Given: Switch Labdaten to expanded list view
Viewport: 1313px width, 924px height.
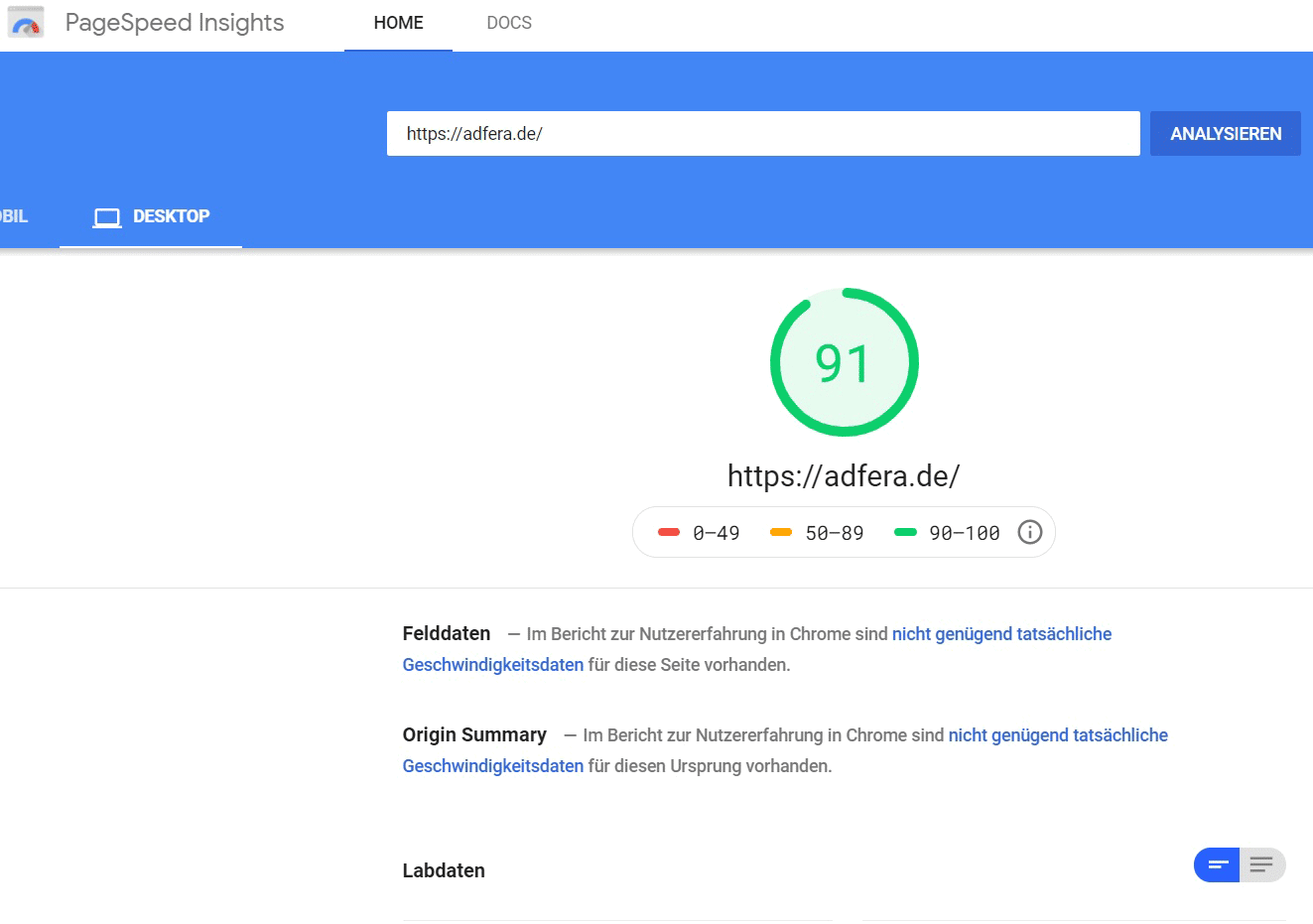Looking at the screenshot, I should 1262,864.
